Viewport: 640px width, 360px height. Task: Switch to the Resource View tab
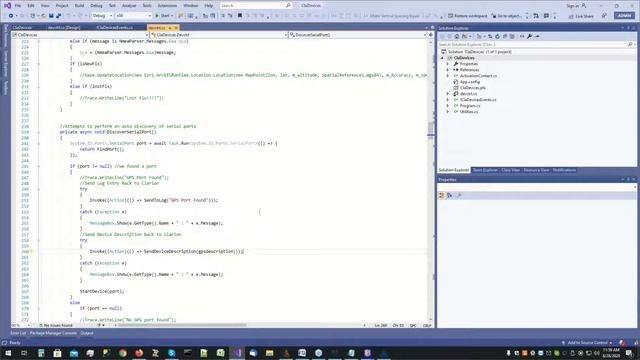click(x=536, y=170)
